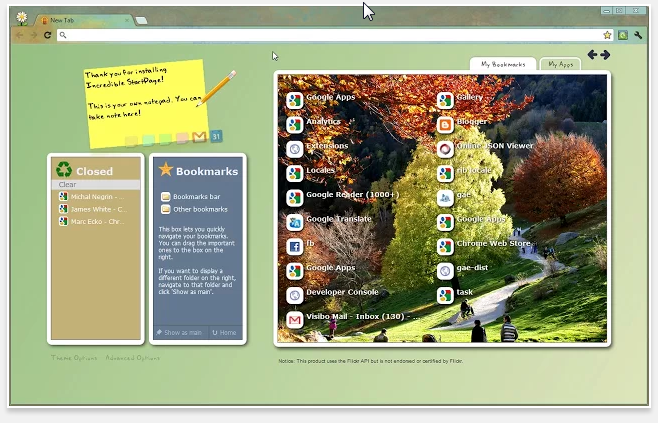
Task: Click the gold star icon in Bookmarks panel
Action: [x=165, y=169]
